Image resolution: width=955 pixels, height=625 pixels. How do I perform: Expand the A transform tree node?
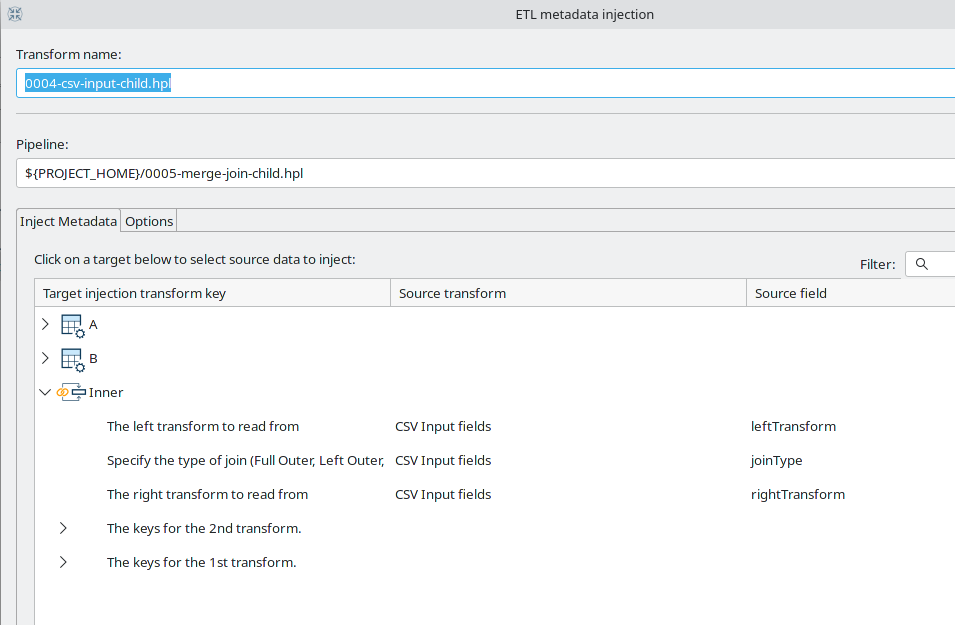pyautogui.click(x=45, y=324)
